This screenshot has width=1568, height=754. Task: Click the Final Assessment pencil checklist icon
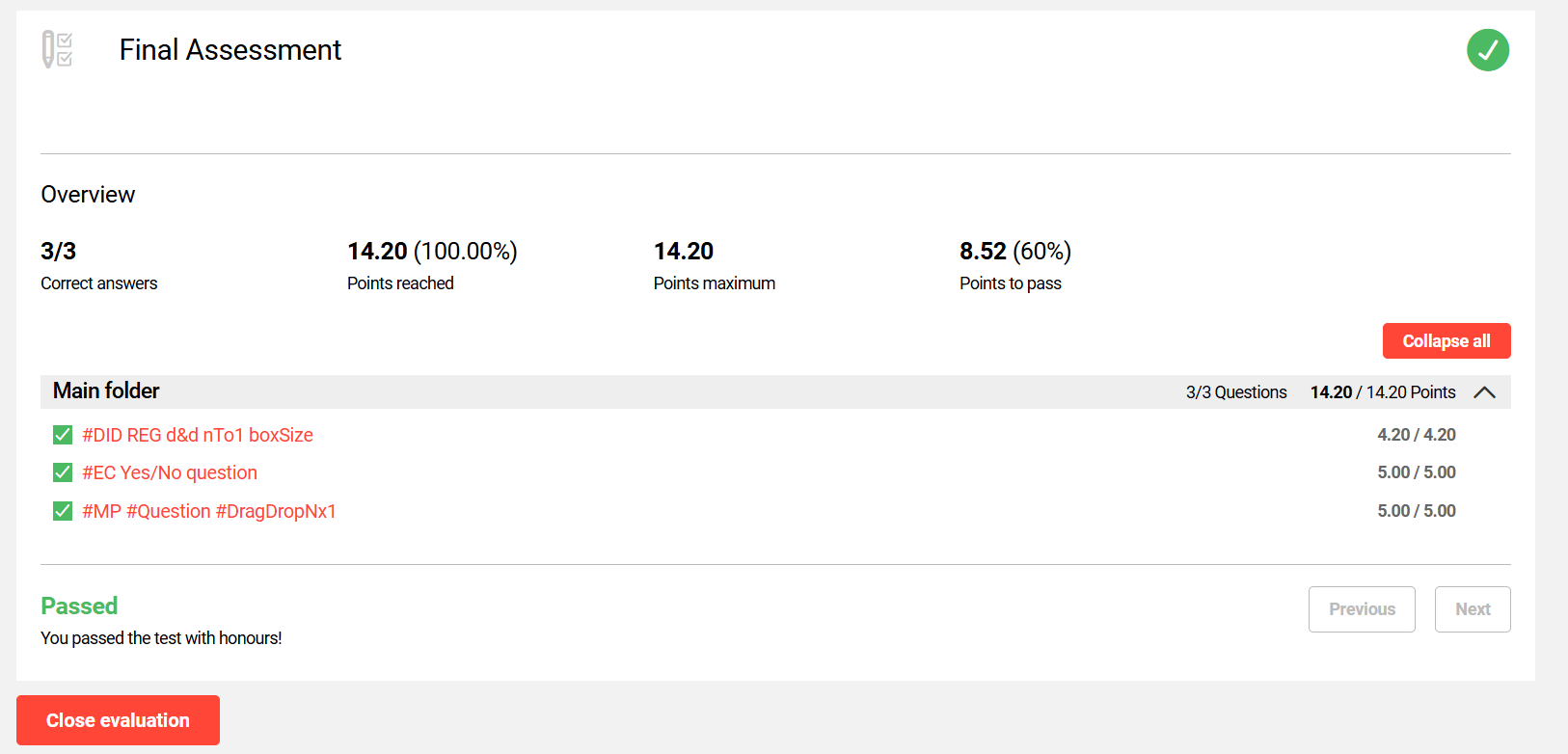pyautogui.click(x=57, y=49)
